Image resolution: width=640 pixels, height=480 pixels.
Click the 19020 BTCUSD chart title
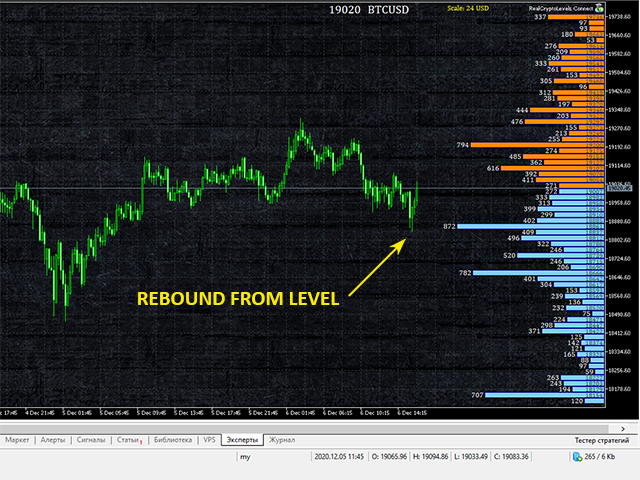[x=369, y=9]
